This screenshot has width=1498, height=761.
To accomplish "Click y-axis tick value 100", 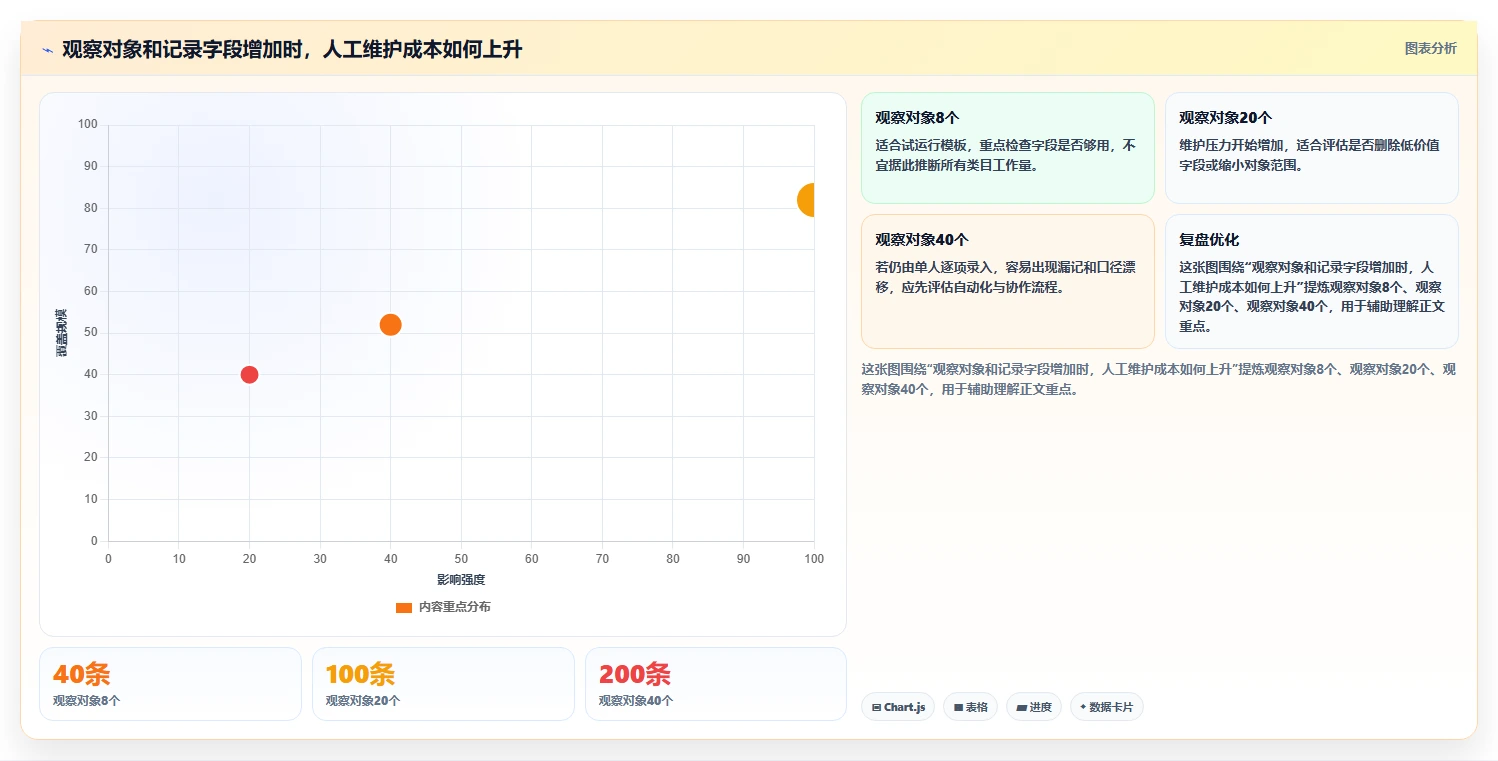I will point(87,124).
